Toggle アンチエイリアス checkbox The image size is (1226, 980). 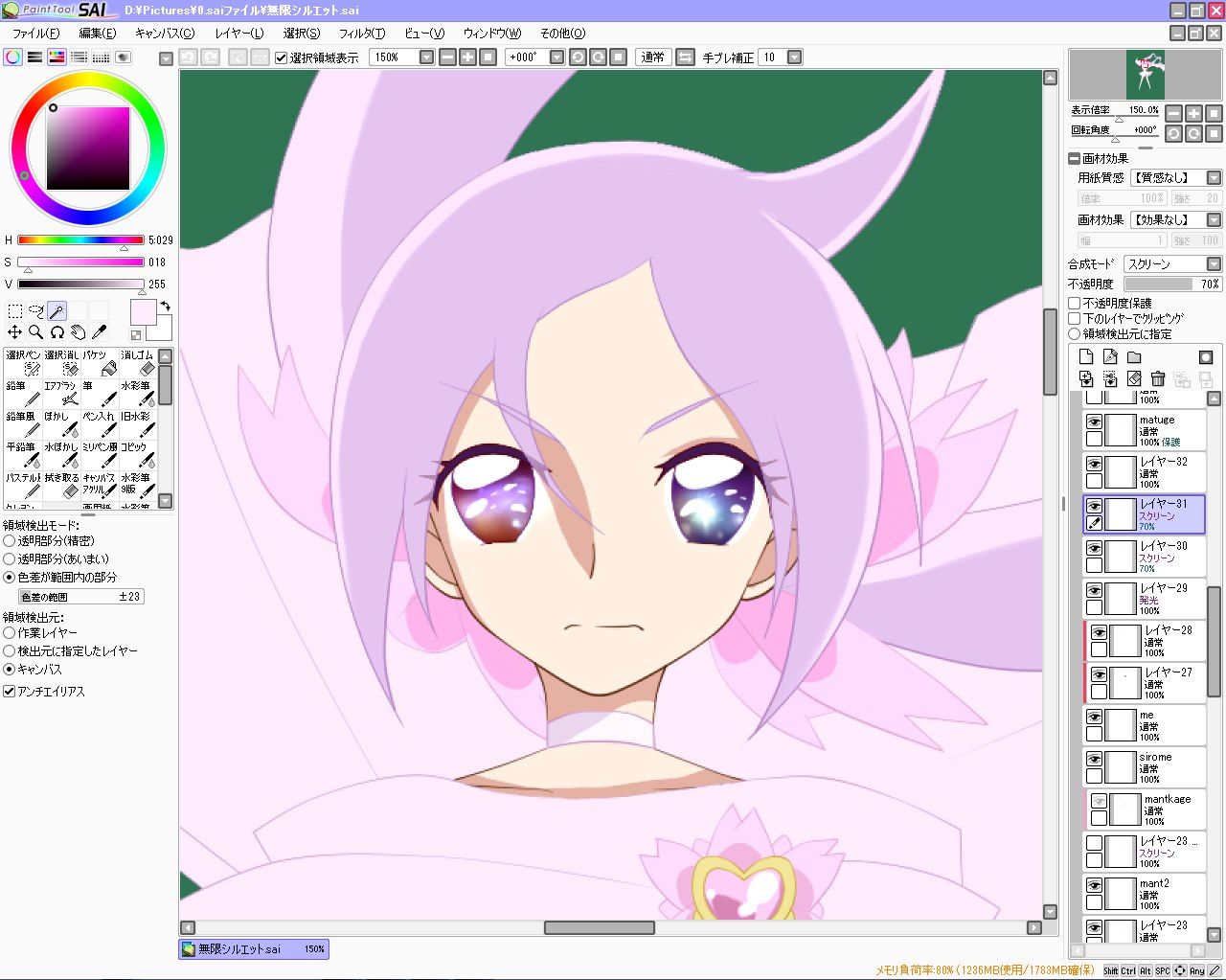9,691
